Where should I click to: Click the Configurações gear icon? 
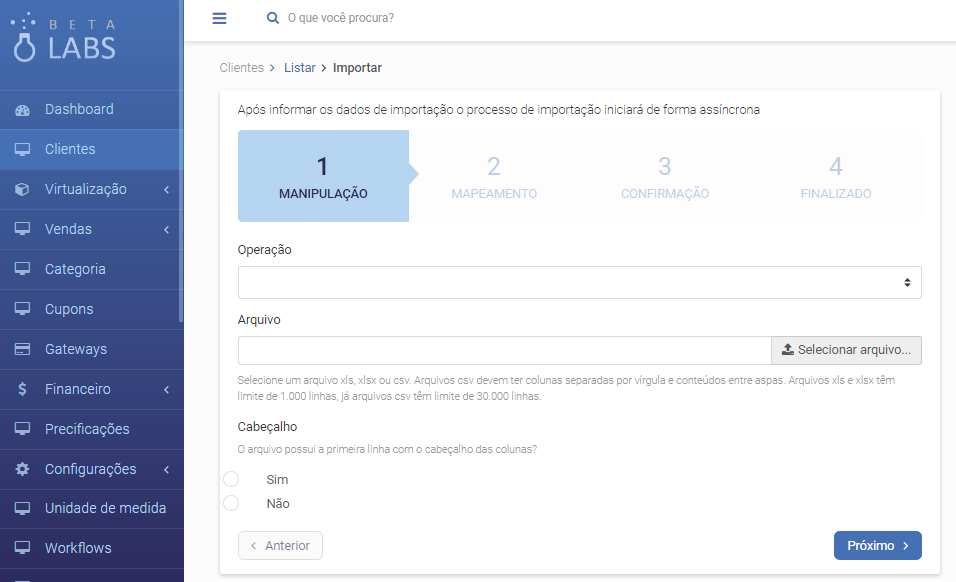click(23, 469)
